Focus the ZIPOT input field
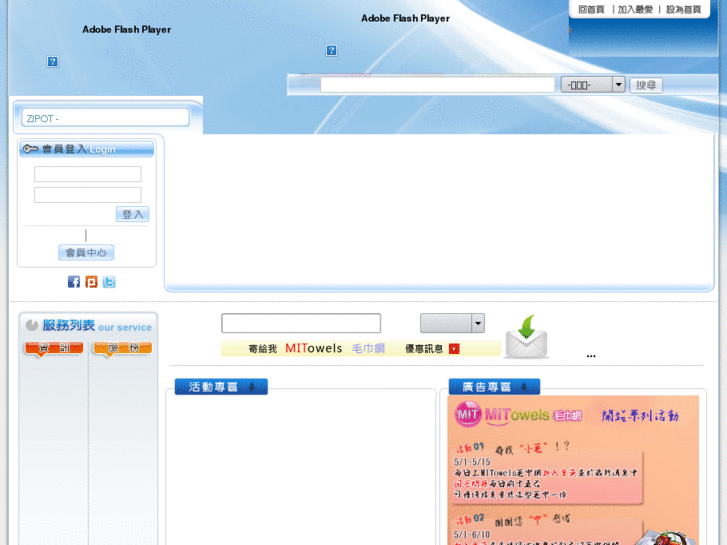727x545 pixels. coord(105,117)
